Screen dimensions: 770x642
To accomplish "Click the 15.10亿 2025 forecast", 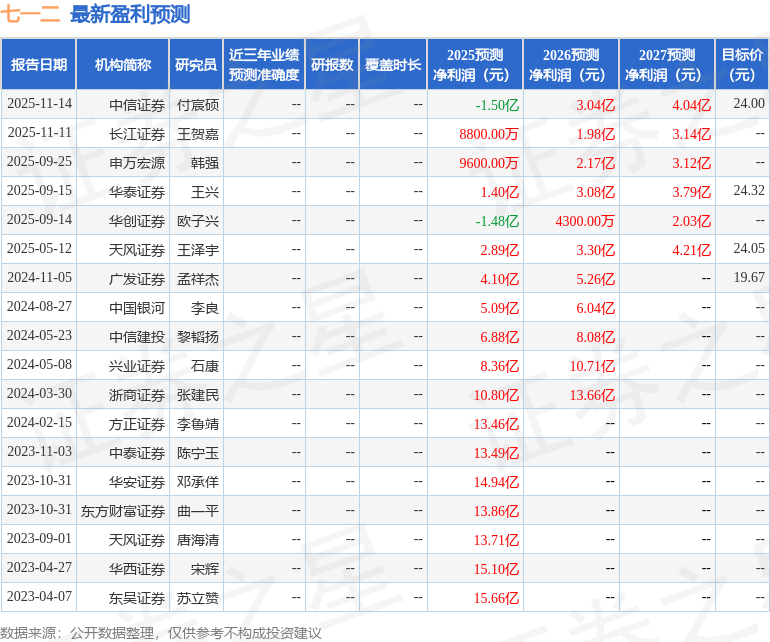I will 496,569.
